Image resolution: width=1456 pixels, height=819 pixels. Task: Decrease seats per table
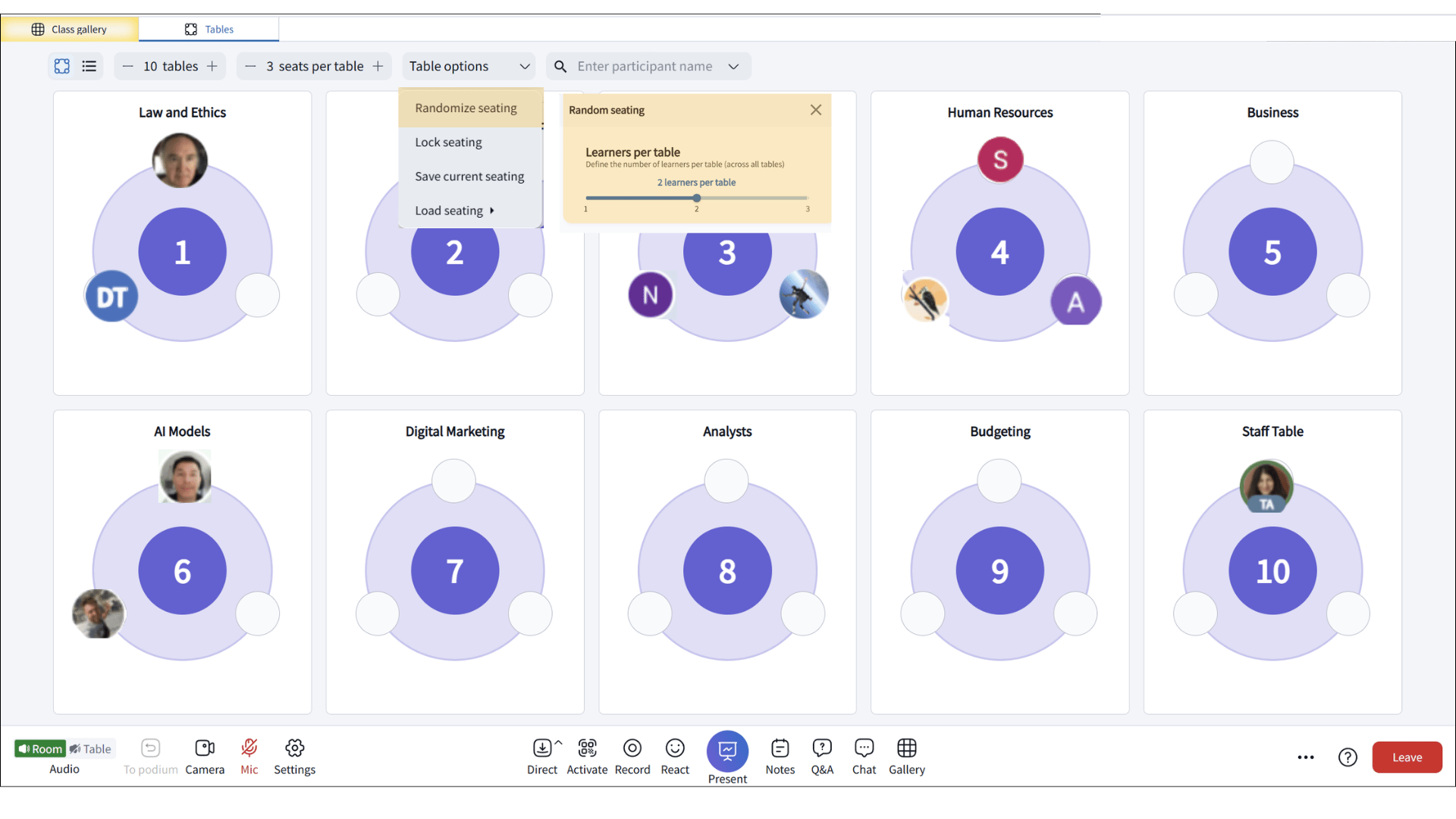coord(250,67)
